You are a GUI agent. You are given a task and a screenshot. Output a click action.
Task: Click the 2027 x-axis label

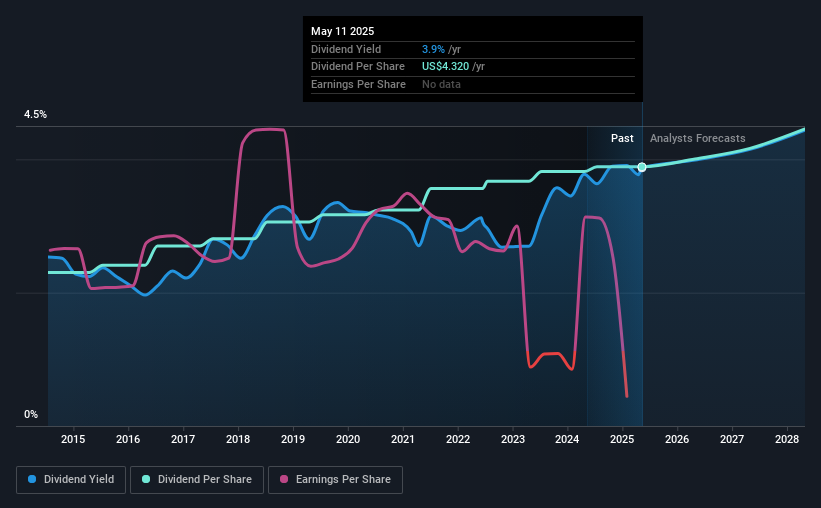(x=732, y=439)
